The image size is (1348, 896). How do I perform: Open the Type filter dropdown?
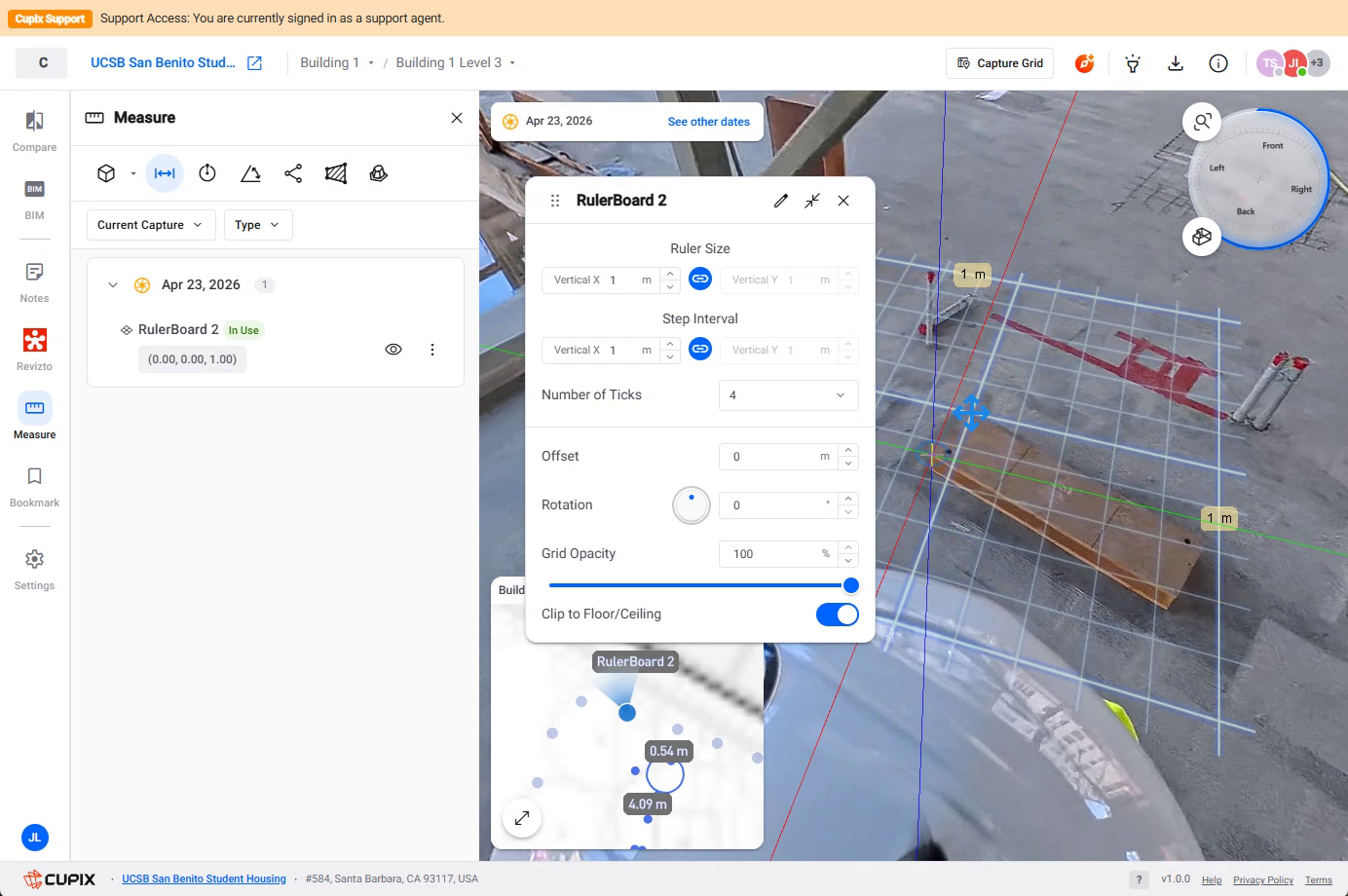(x=258, y=225)
